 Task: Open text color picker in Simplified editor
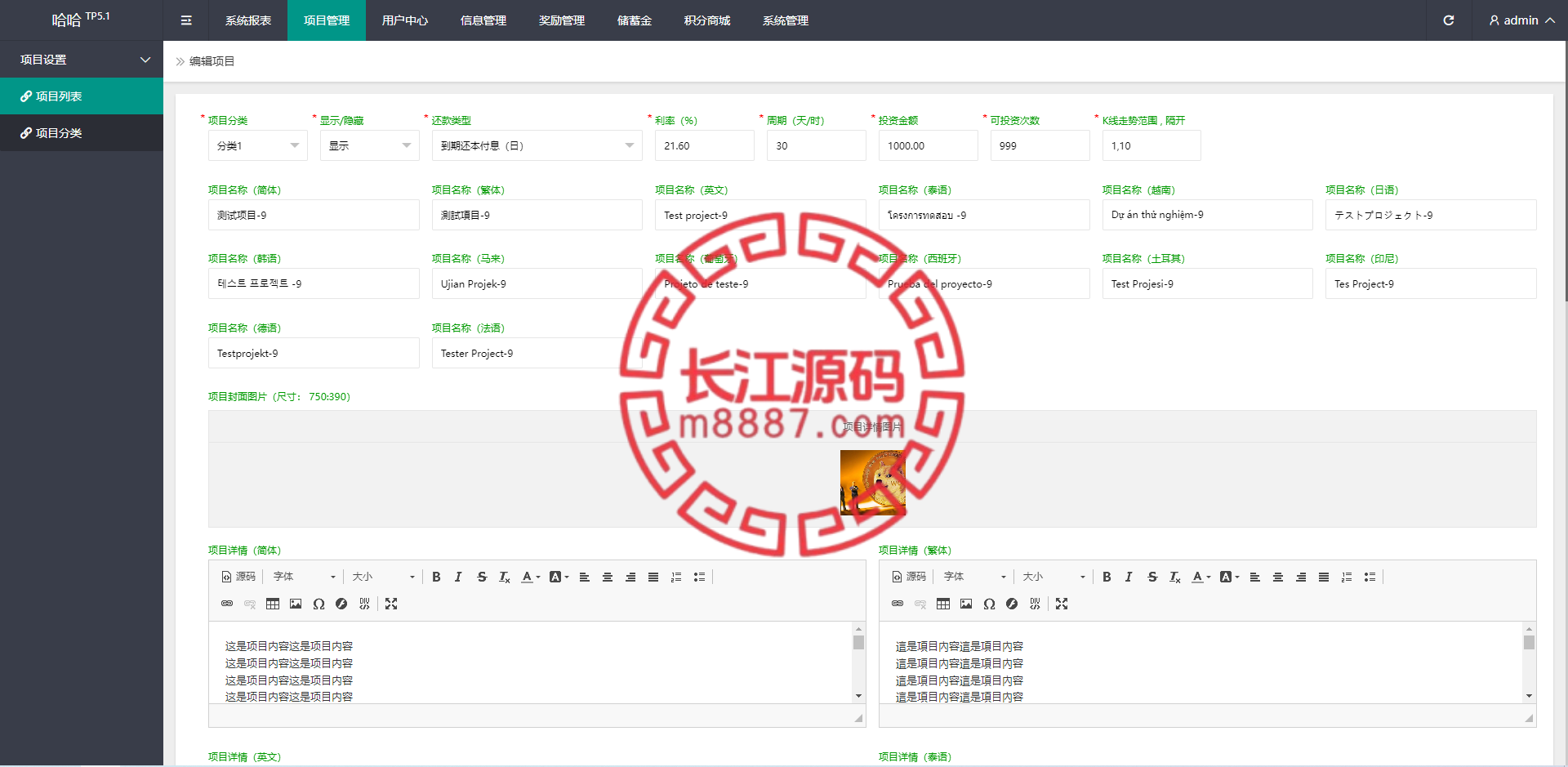[x=531, y=577]
